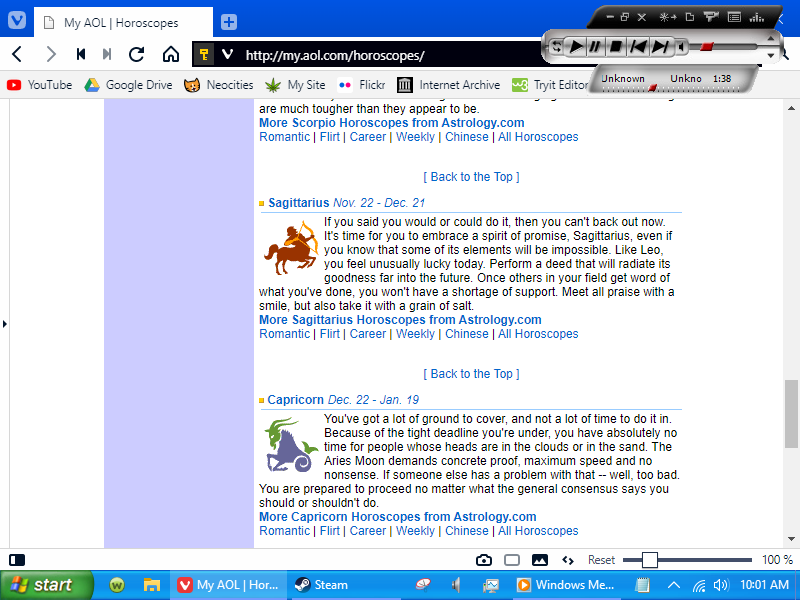Click the rewind history button
800x600 pixels.
click(x=80, y=54)
